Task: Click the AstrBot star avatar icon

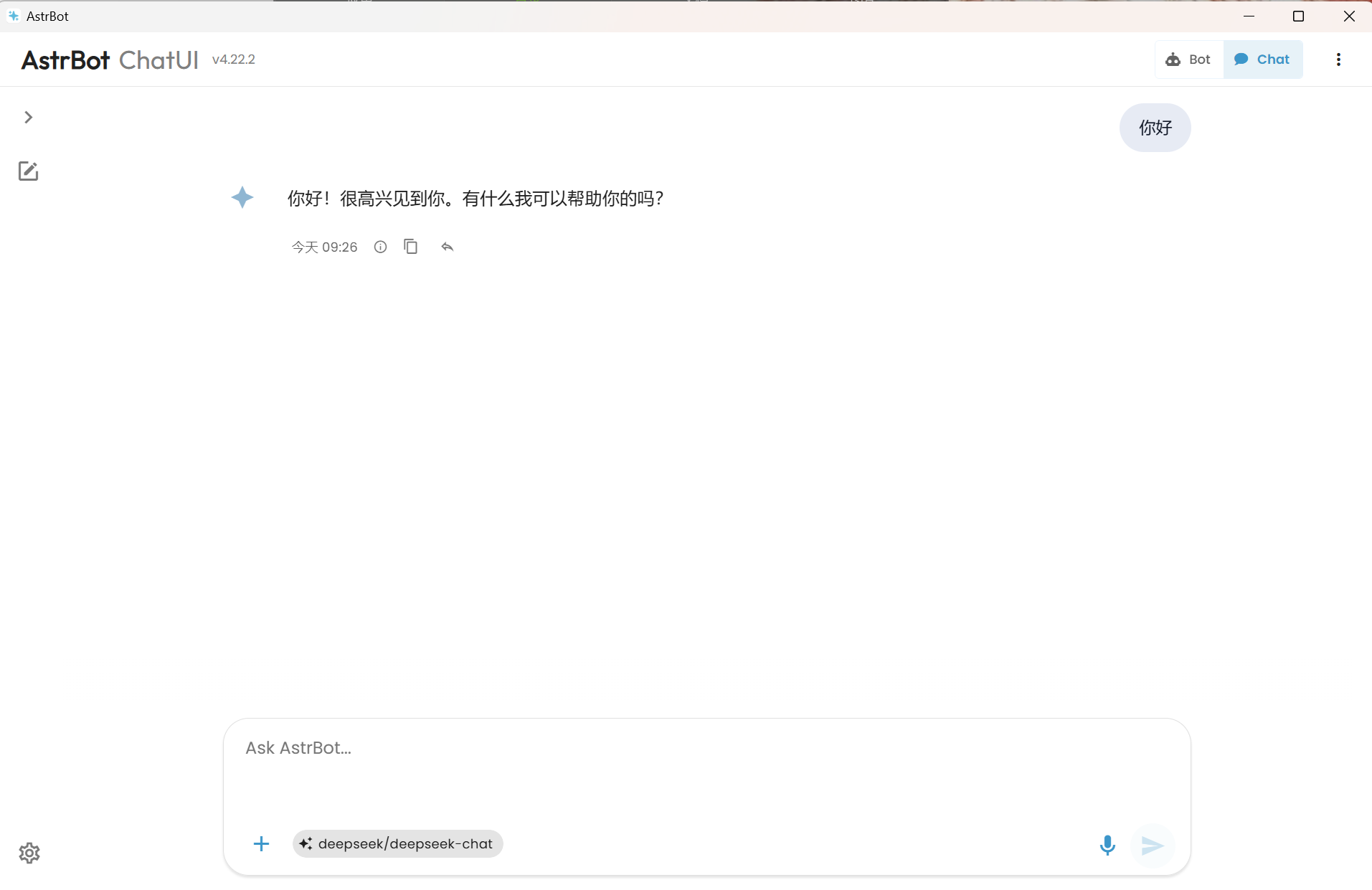Action: click(x=242, y=197)
